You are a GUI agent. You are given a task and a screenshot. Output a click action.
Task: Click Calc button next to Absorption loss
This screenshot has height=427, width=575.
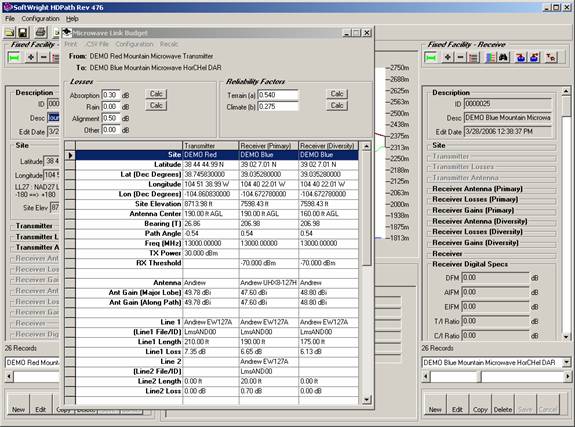pyautogui.click(x=156, y=94)
